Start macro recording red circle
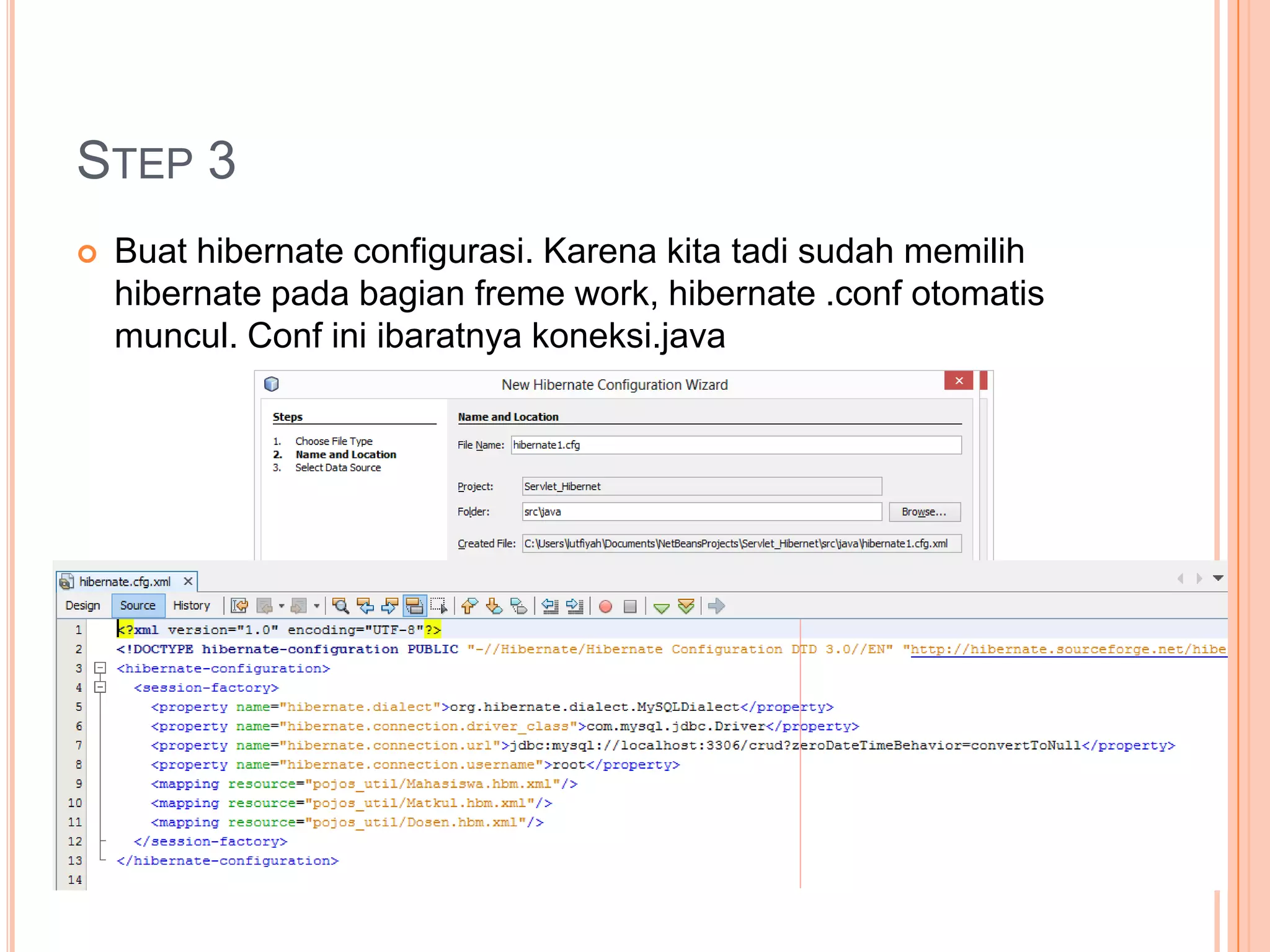This screenshot has height=952, width=1270. click(606, 606)
